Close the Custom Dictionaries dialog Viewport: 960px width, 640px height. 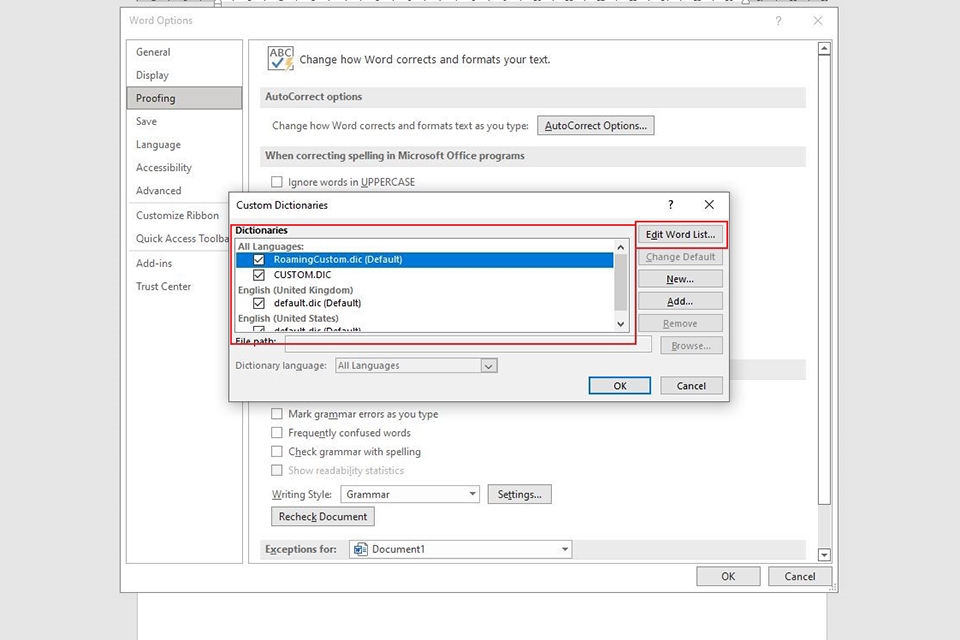[709, 205]
